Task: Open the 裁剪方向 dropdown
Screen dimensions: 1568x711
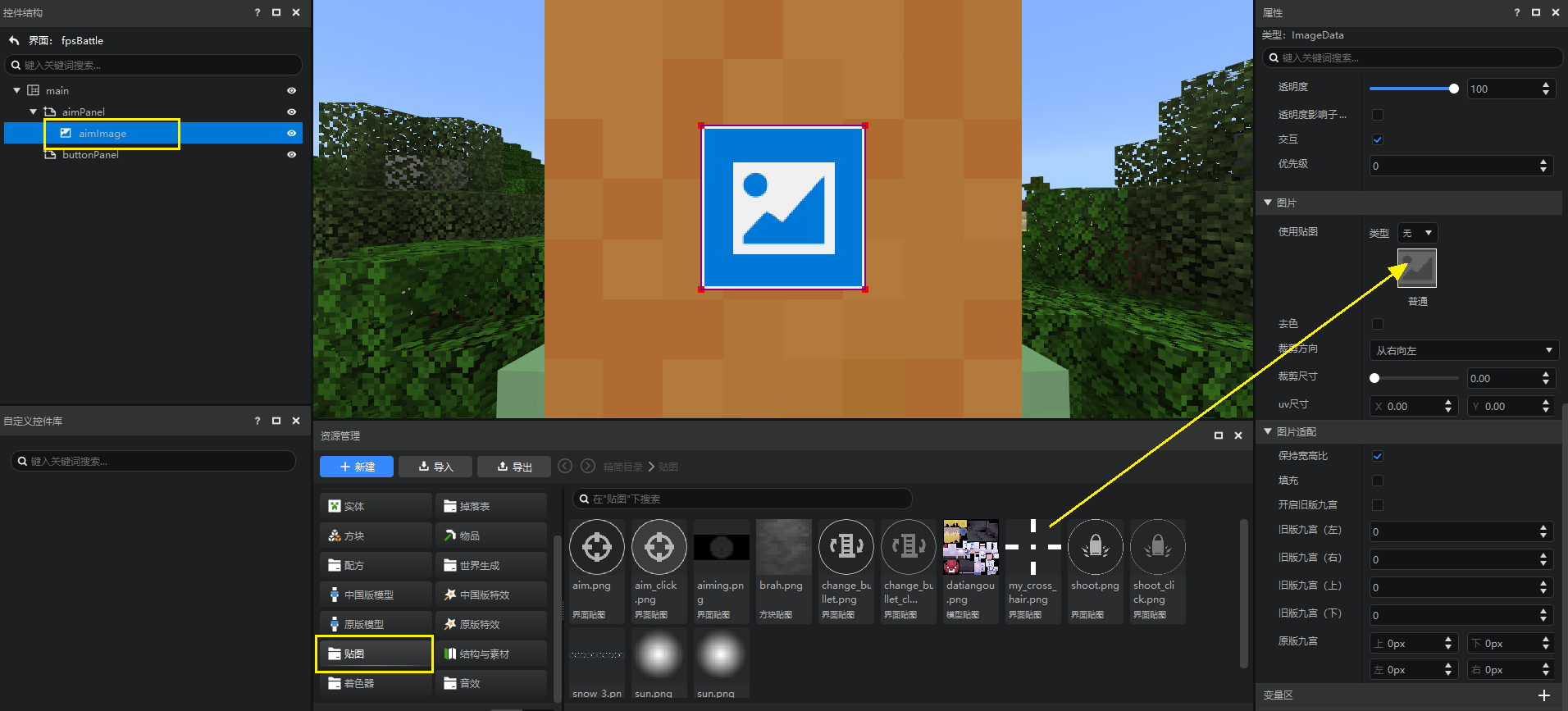Action: tap(1464, 350)
